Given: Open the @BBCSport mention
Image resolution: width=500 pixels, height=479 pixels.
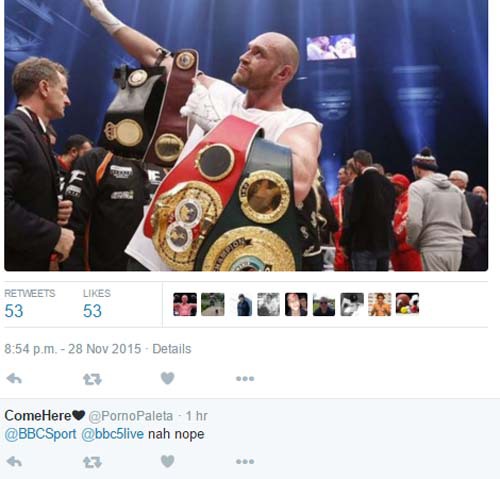Looking at the screenshot, I should (40, 434).
